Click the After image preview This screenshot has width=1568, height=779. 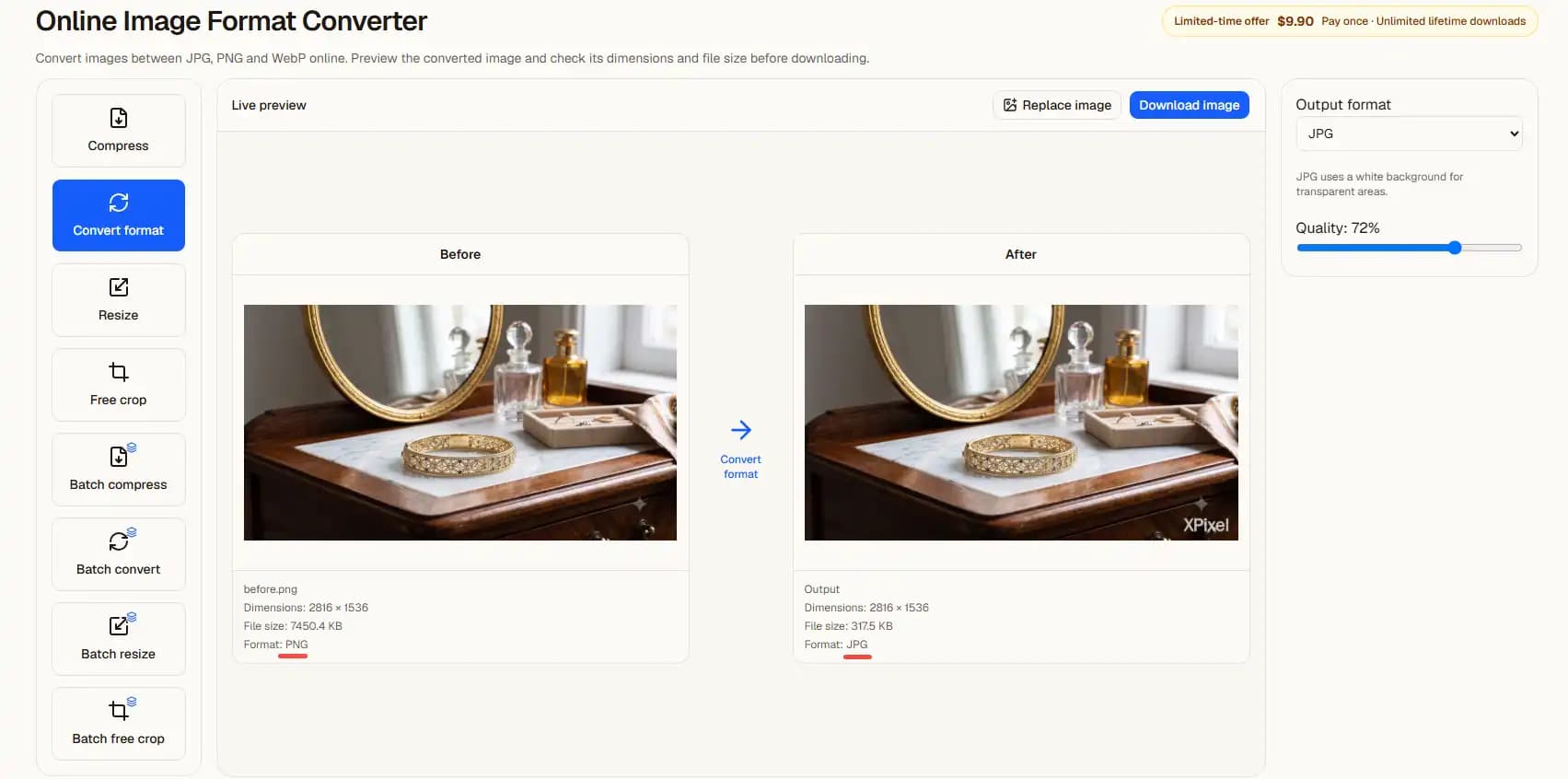point(1021,423)
